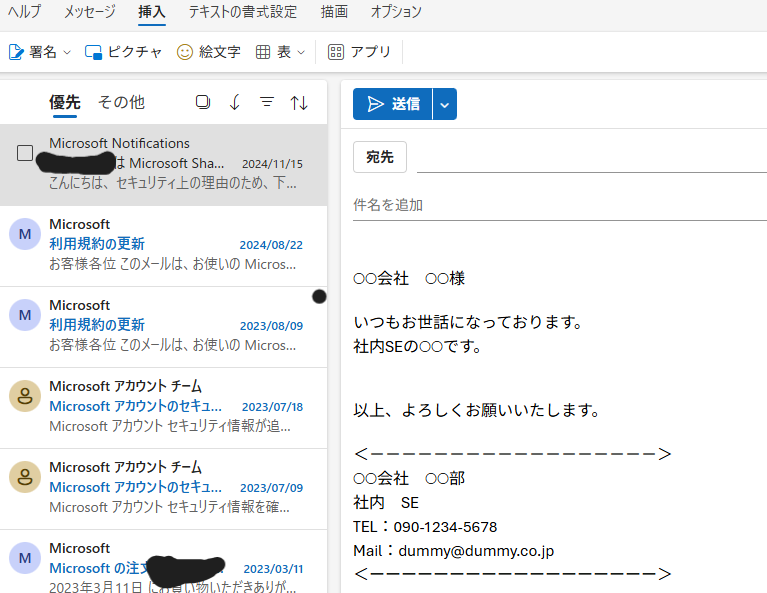Screen dimensions: 767x593
Task: Open the 2024/08/22 利用規約の更新 email
Action: coord(163,245)
